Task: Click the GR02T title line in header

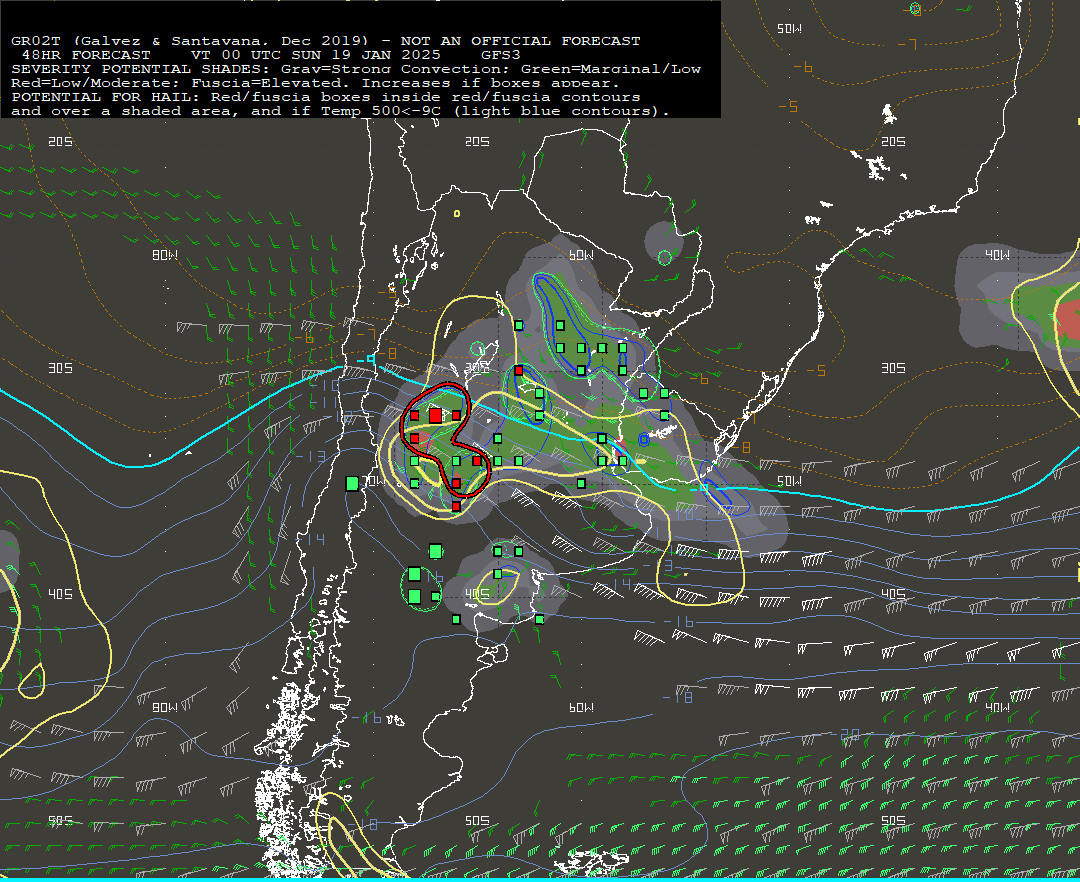Action: [326, 41]
